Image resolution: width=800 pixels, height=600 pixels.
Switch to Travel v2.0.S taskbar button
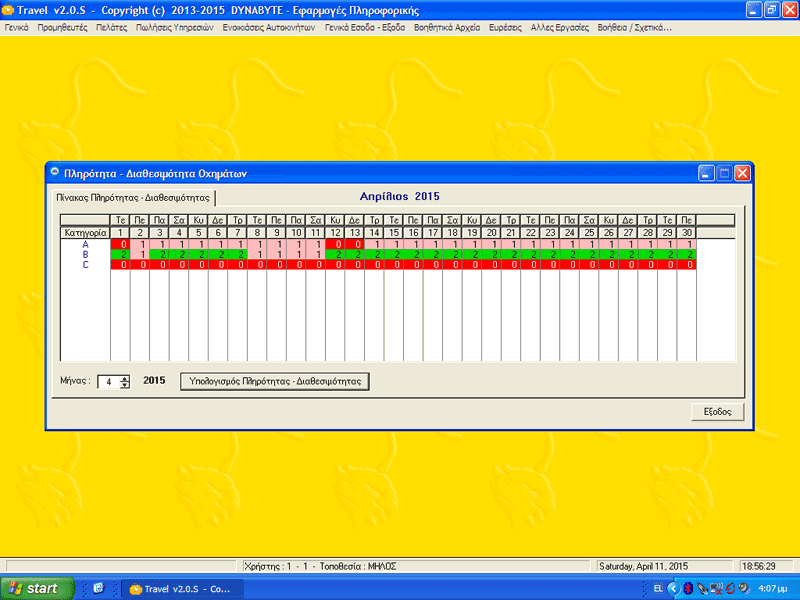click(183, 589)
